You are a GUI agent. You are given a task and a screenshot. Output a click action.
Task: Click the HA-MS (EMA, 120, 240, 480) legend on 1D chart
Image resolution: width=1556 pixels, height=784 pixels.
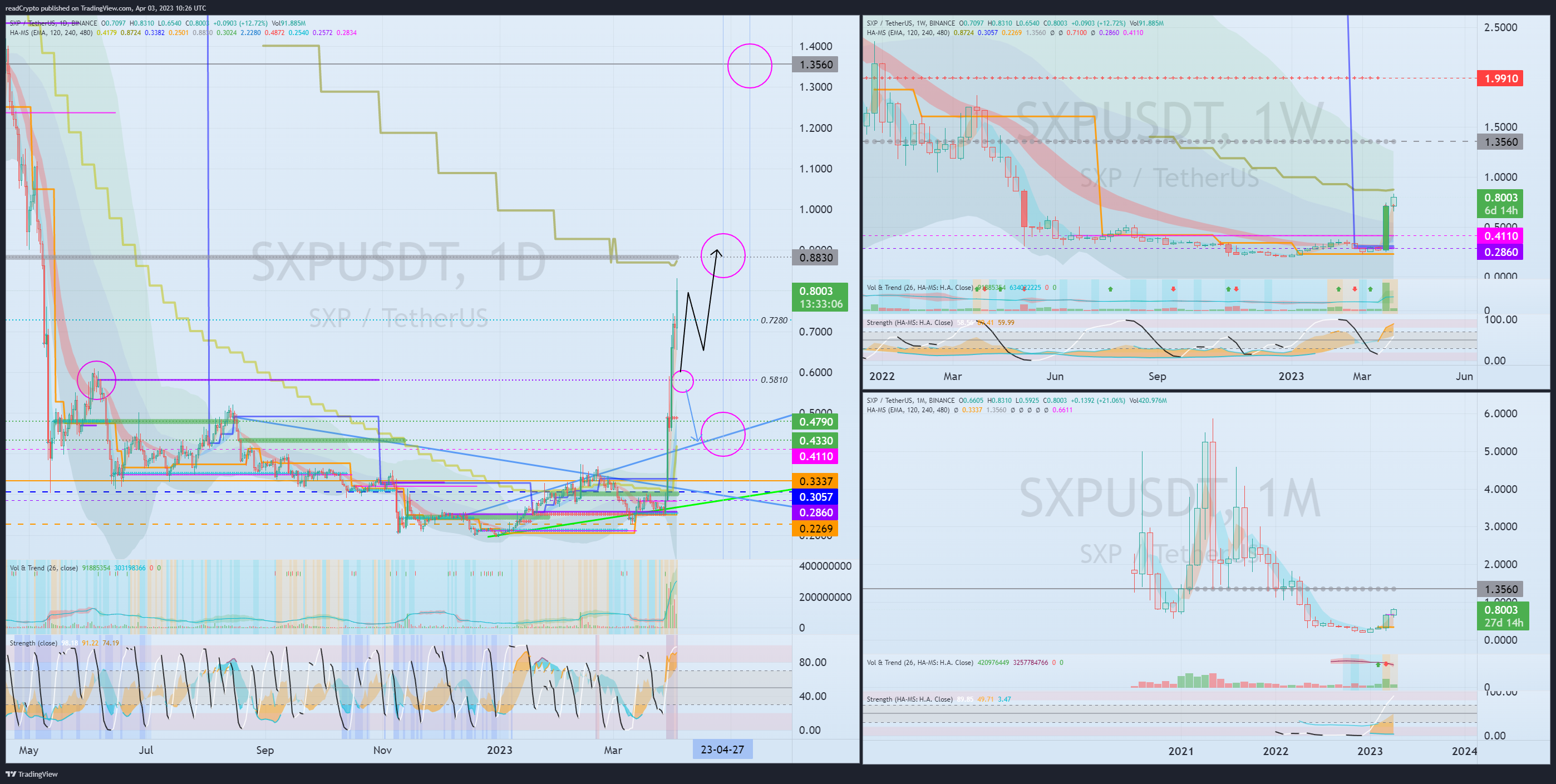(x=51, y=33)
